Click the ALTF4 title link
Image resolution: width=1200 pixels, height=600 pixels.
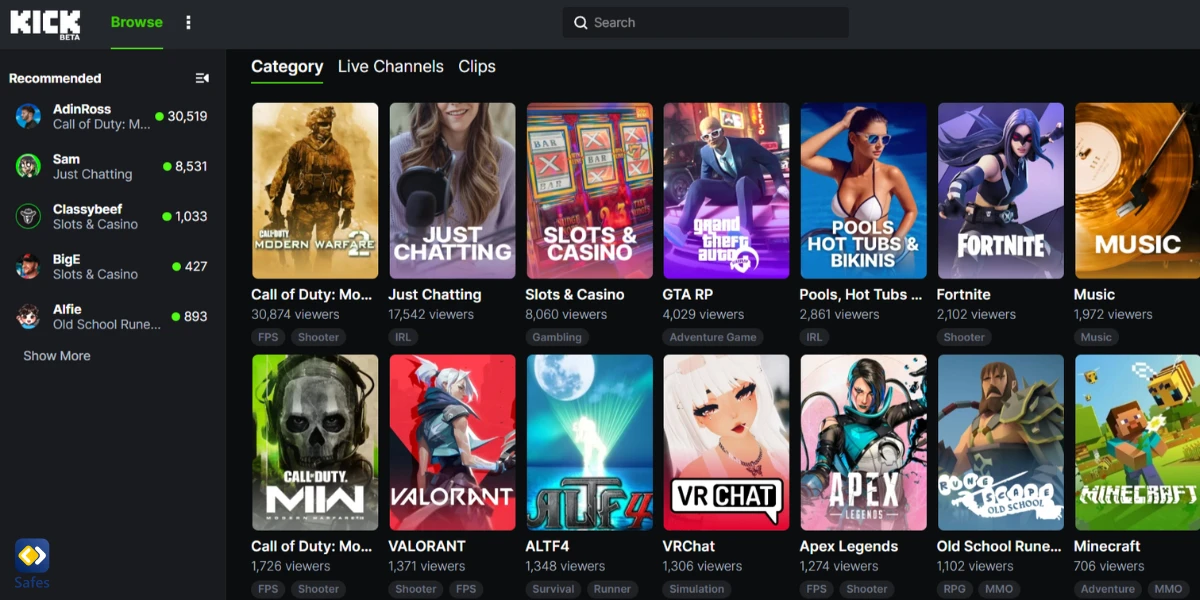pyautogui.click(x=547, y=547)
